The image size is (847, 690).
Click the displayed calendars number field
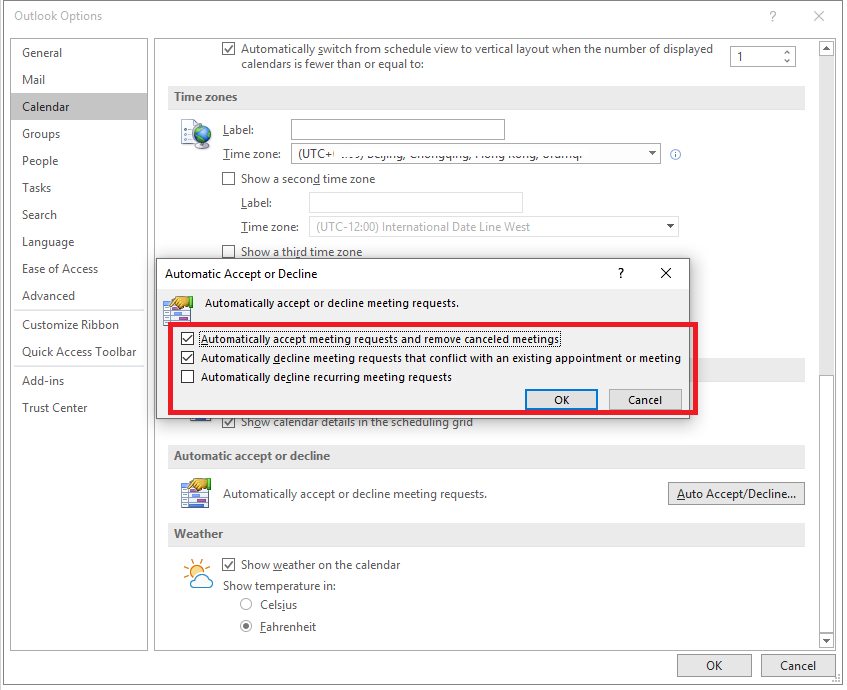pos(756,56)
